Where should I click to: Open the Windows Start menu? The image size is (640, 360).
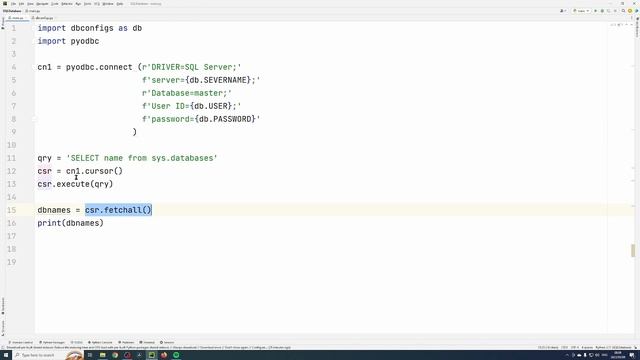(x=6, y=355)
